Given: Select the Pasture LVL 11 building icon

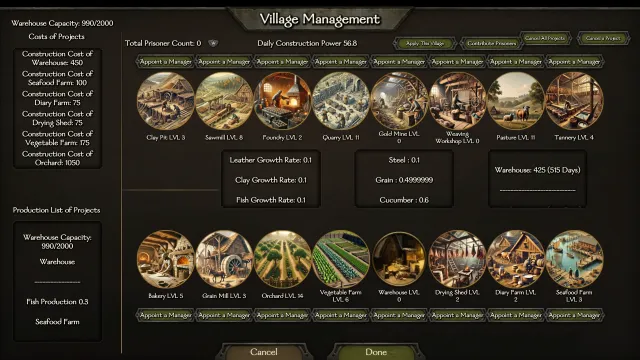Looking at the screenshot, I should [x=516, y=101].
